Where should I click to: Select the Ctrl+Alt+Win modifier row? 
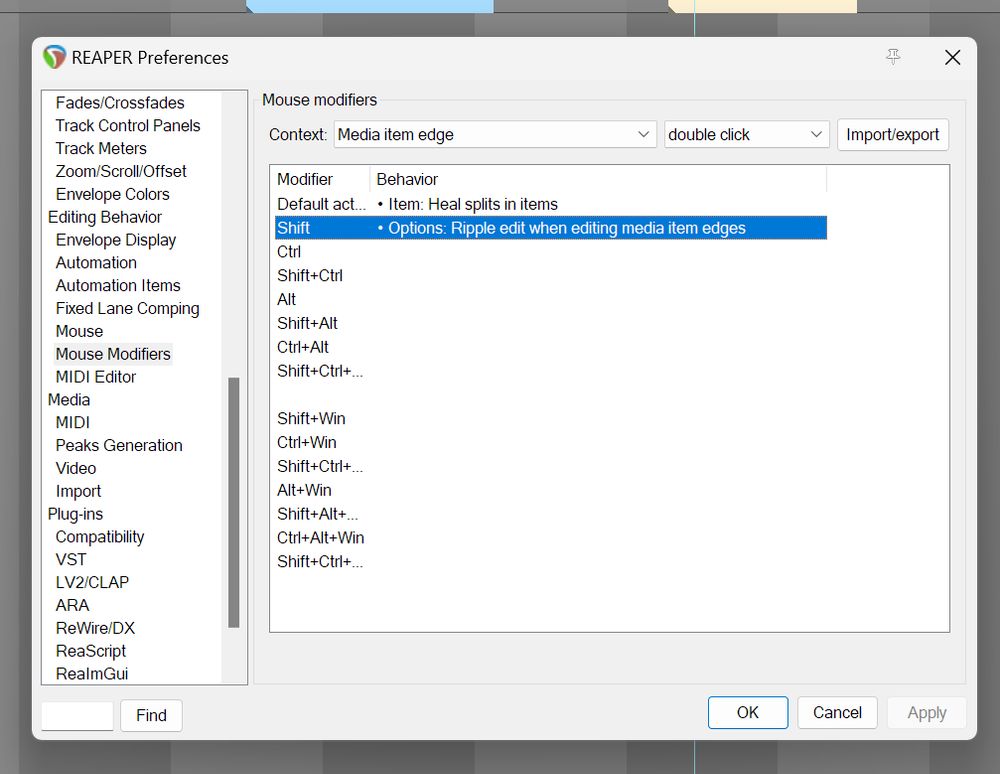tap(551, 538)
